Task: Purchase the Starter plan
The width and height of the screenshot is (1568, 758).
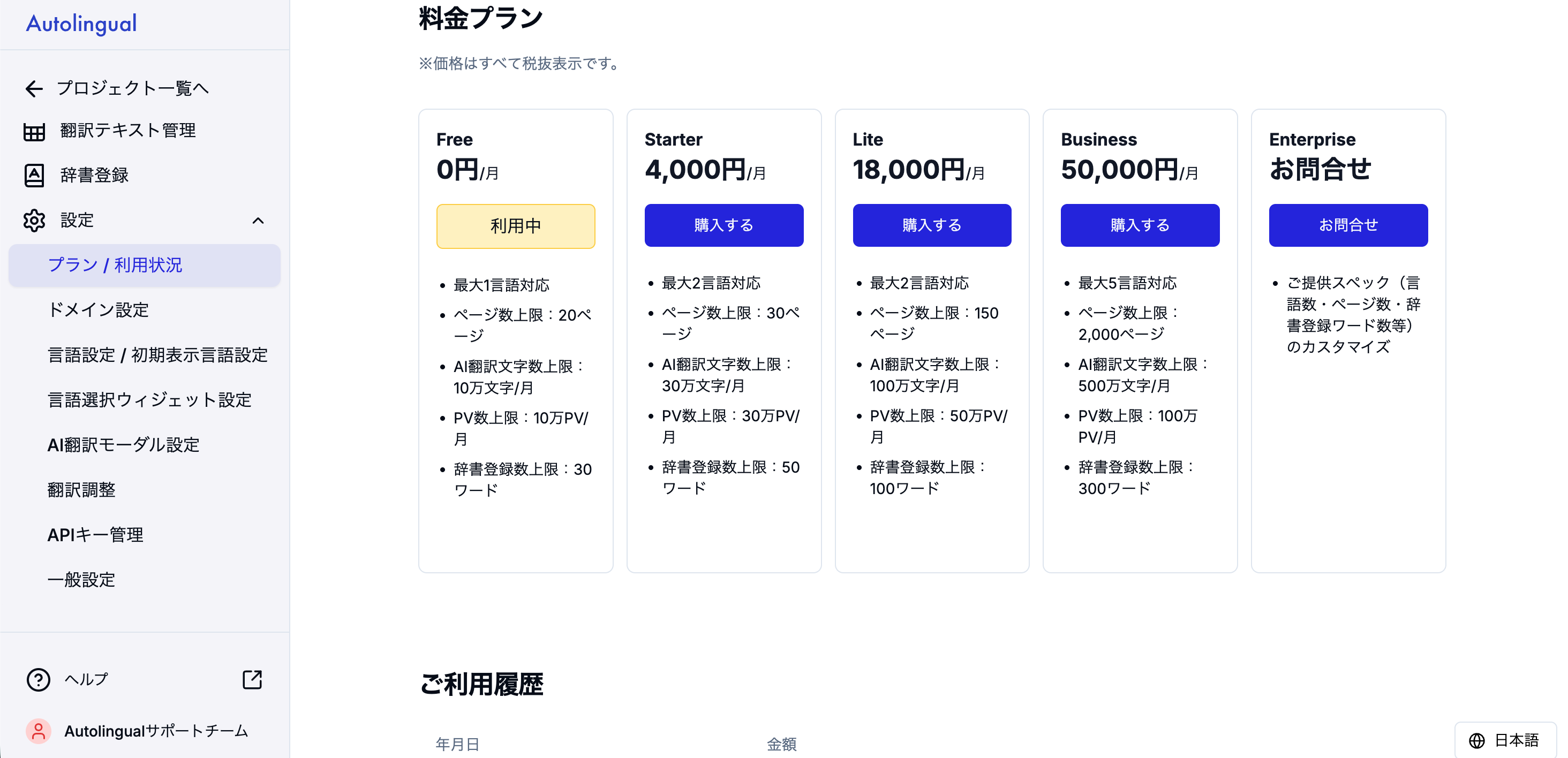Action: point(723,225)
